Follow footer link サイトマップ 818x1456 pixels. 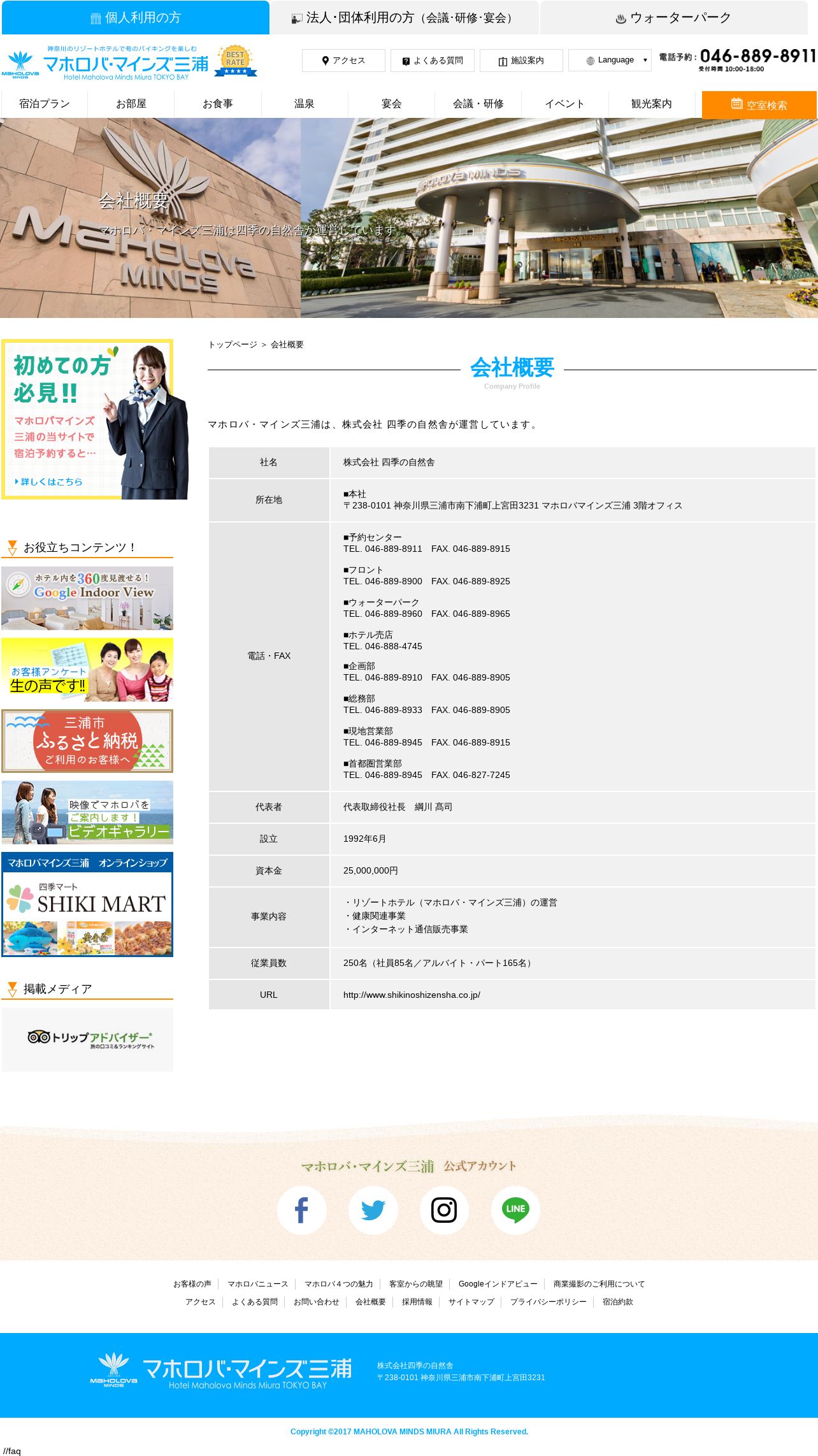pyautogui.click(x=471, y=1302)
